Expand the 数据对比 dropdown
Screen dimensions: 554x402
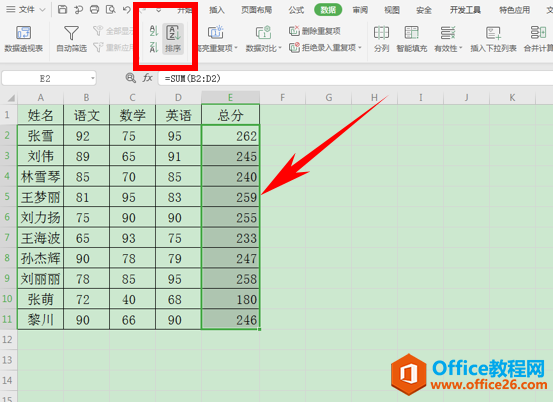280,48
